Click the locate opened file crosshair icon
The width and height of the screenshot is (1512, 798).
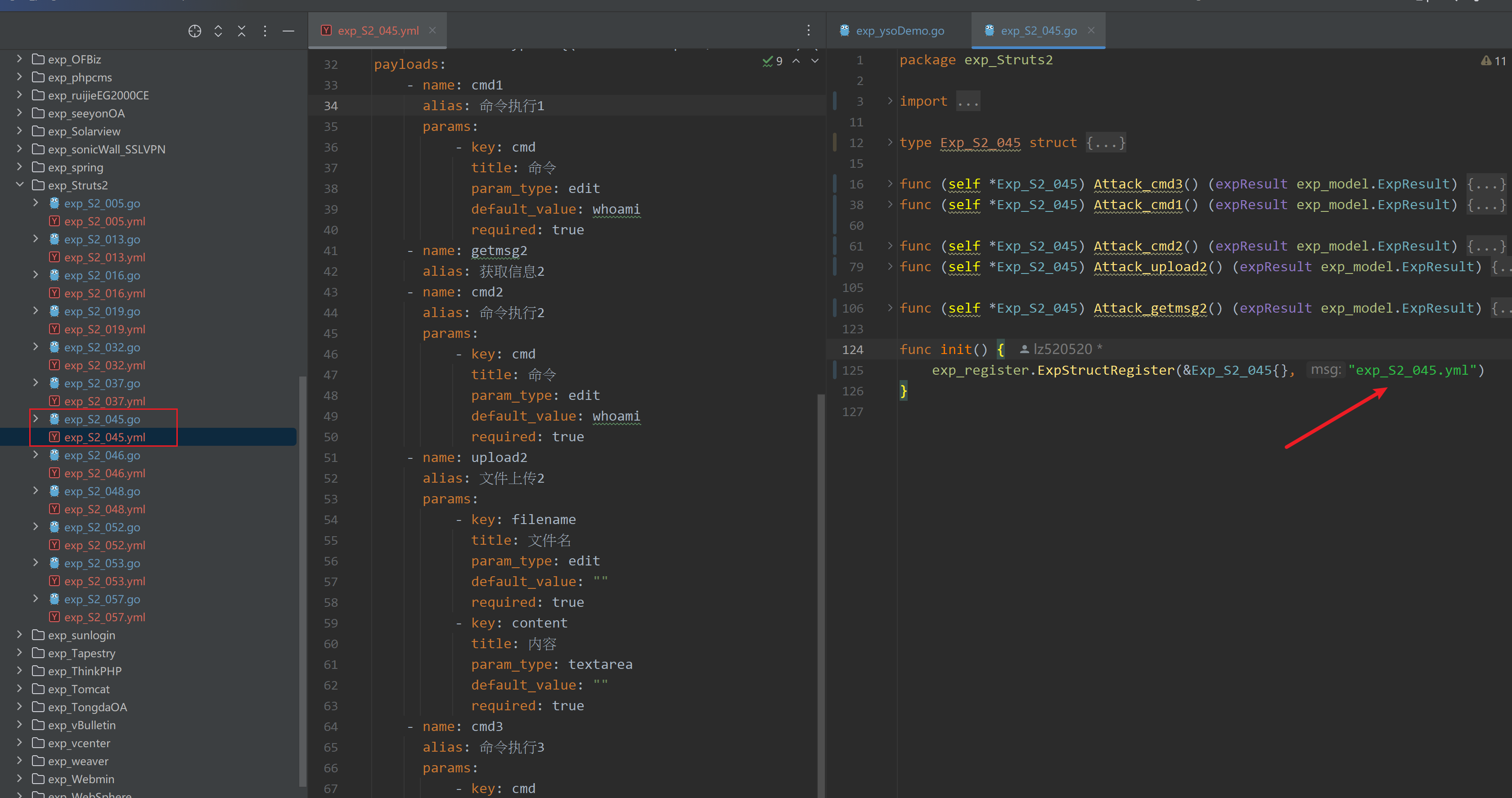coord(195,31)
